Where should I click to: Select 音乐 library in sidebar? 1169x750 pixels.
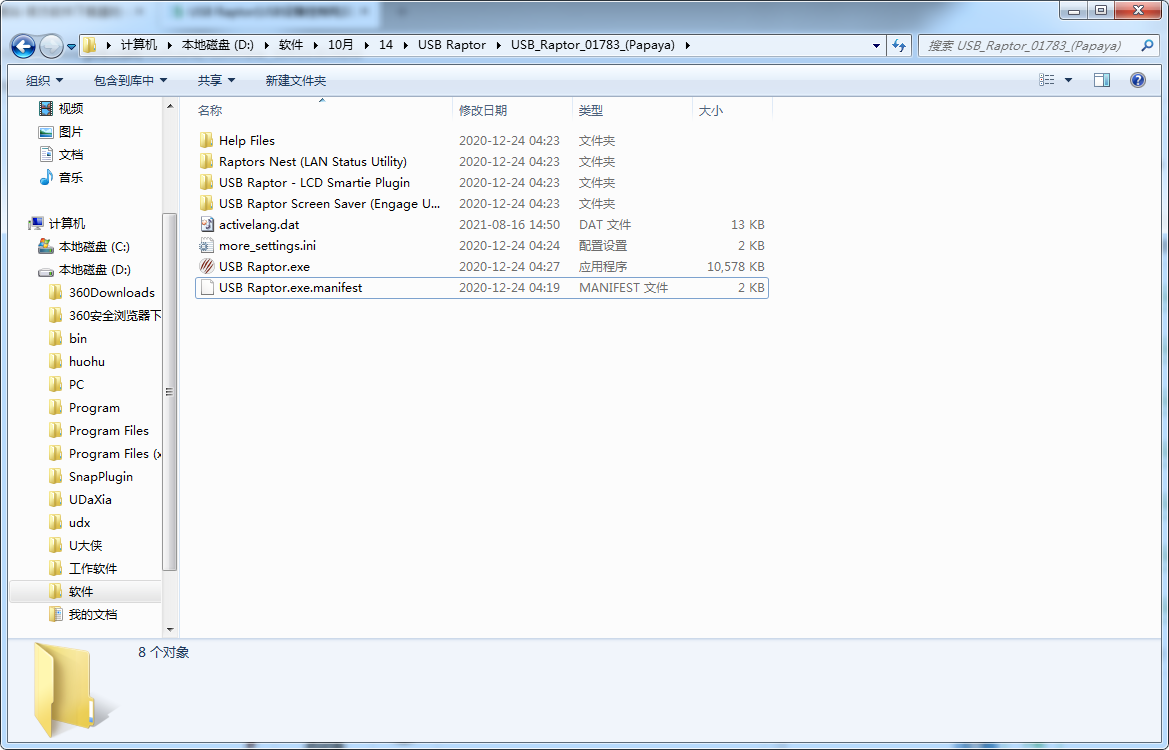(61, 177)
